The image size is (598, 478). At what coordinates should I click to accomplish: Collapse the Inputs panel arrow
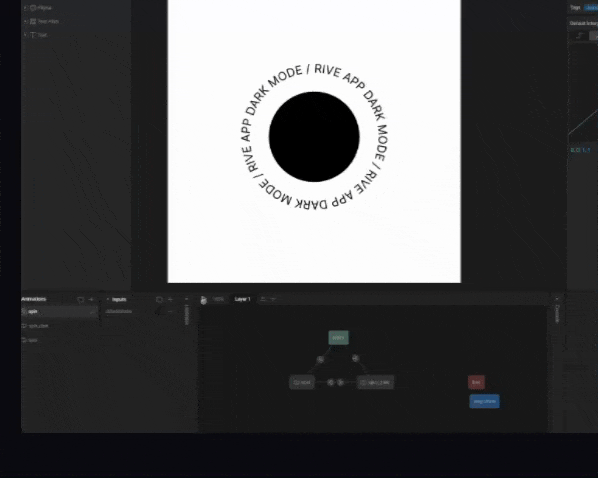108,299
